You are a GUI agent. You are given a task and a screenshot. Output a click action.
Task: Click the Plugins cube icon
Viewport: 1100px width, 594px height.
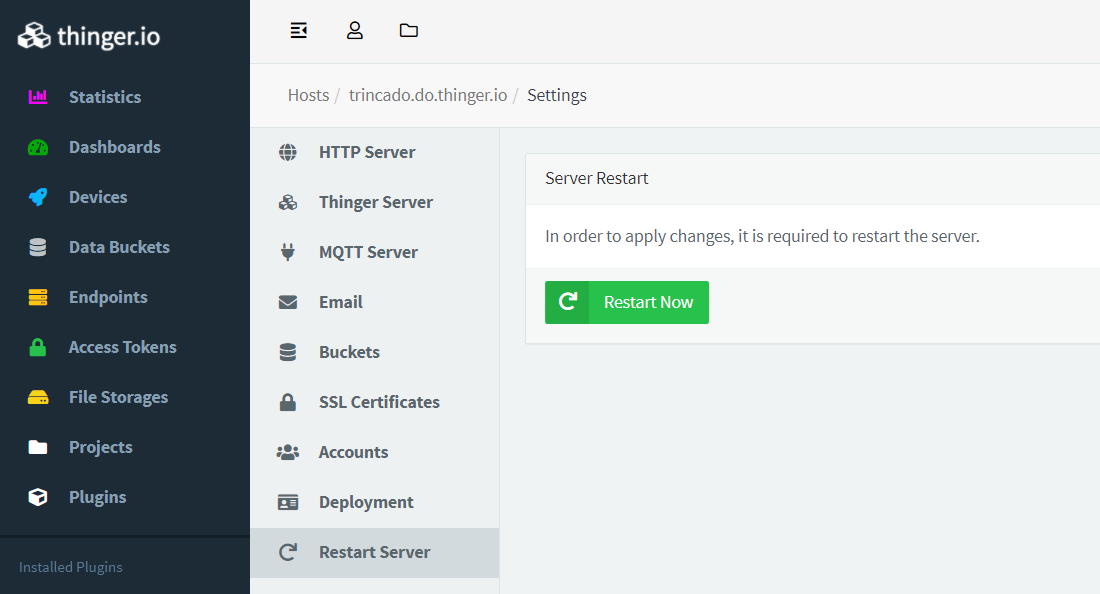tap(38, 497)
